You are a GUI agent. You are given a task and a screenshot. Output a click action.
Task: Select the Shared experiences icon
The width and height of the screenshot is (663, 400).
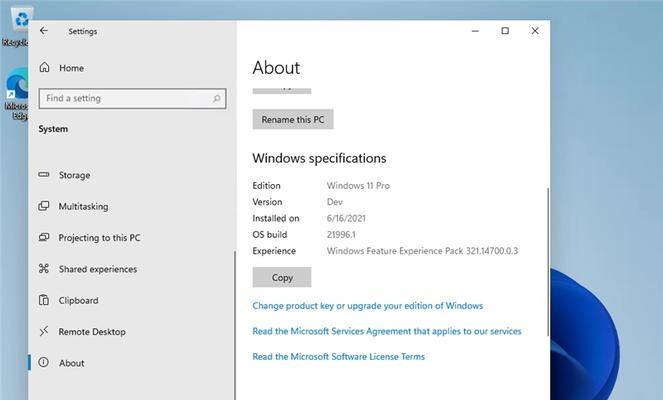pyautogui.click(x=44, y=268)
